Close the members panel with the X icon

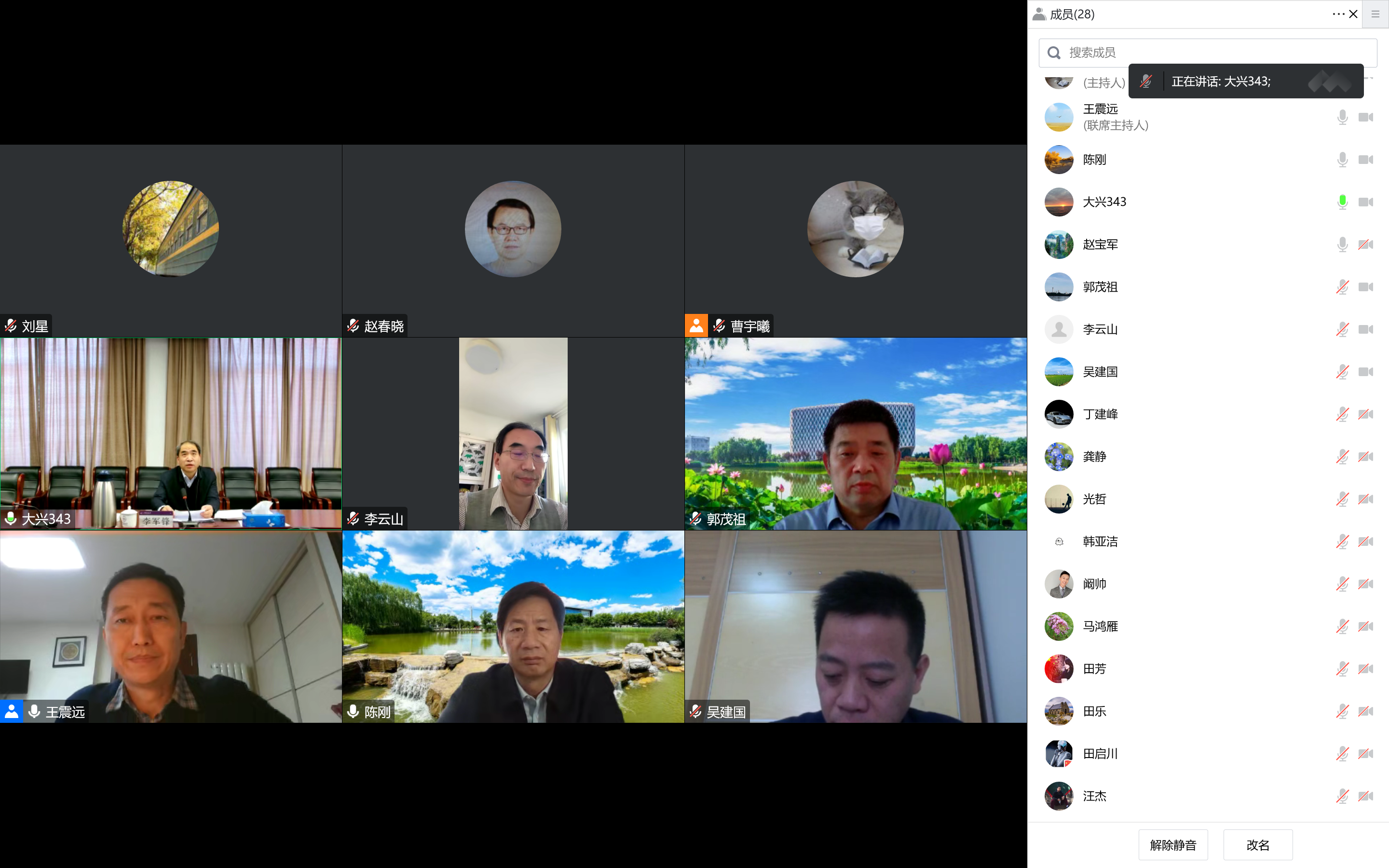coord(1353,14)
